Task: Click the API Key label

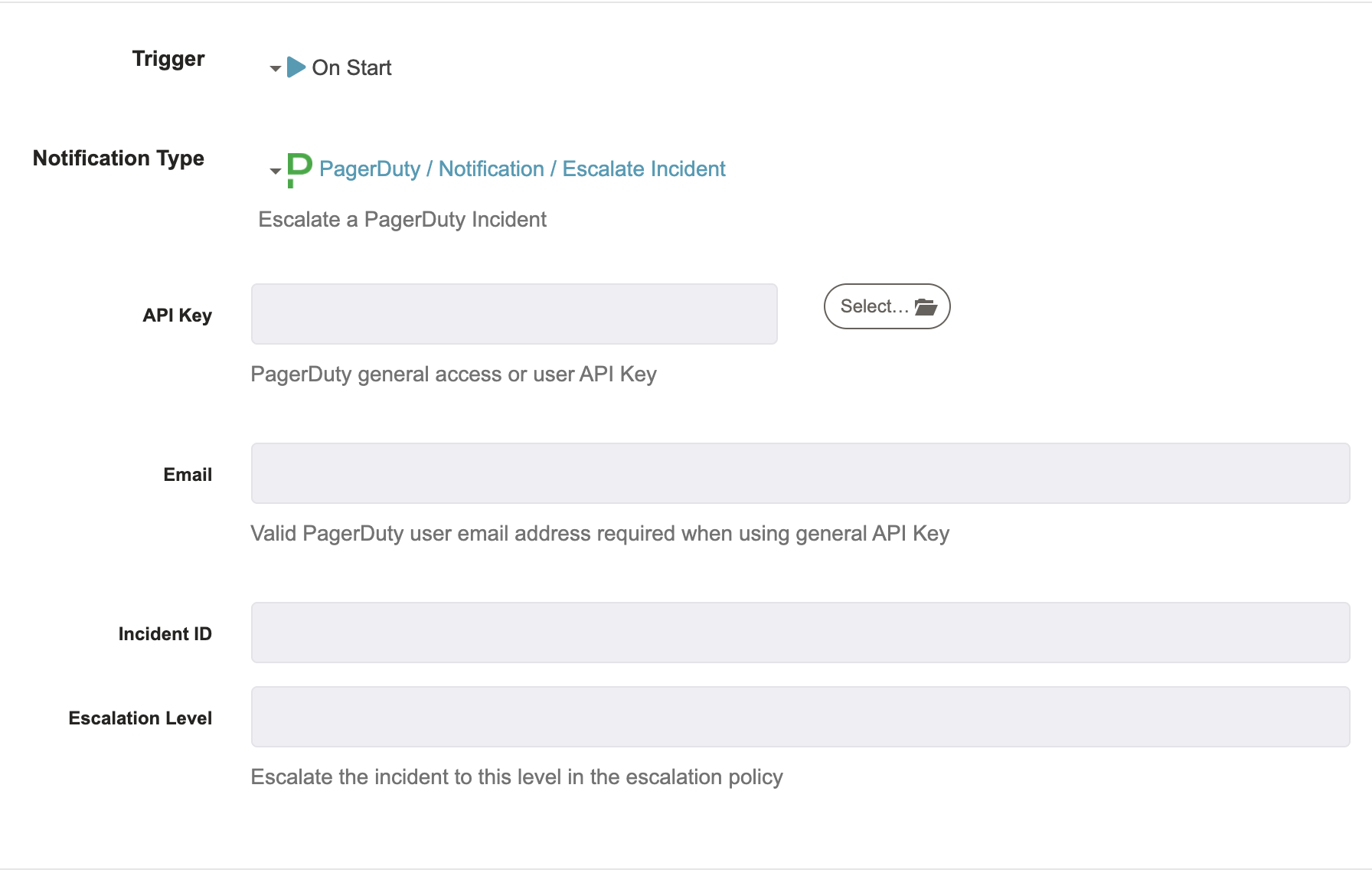Action: [x=178, y=316]
